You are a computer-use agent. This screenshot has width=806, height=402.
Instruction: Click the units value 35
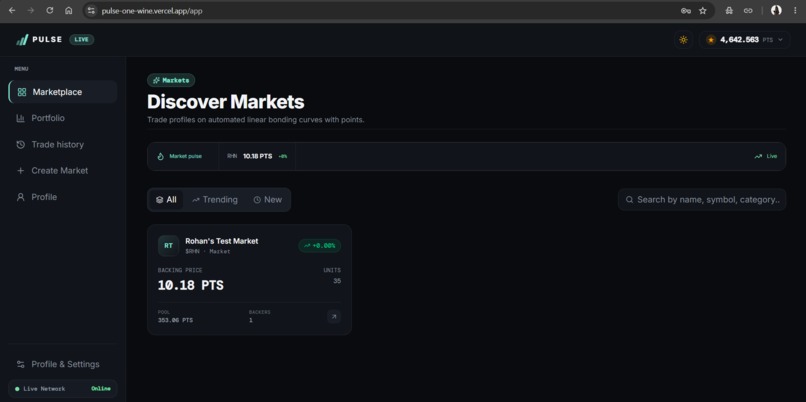click(337, 281)
